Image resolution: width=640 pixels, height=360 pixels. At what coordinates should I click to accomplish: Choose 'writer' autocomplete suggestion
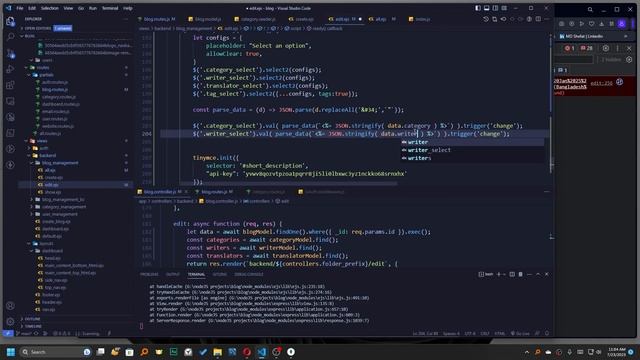coord(472,142)
